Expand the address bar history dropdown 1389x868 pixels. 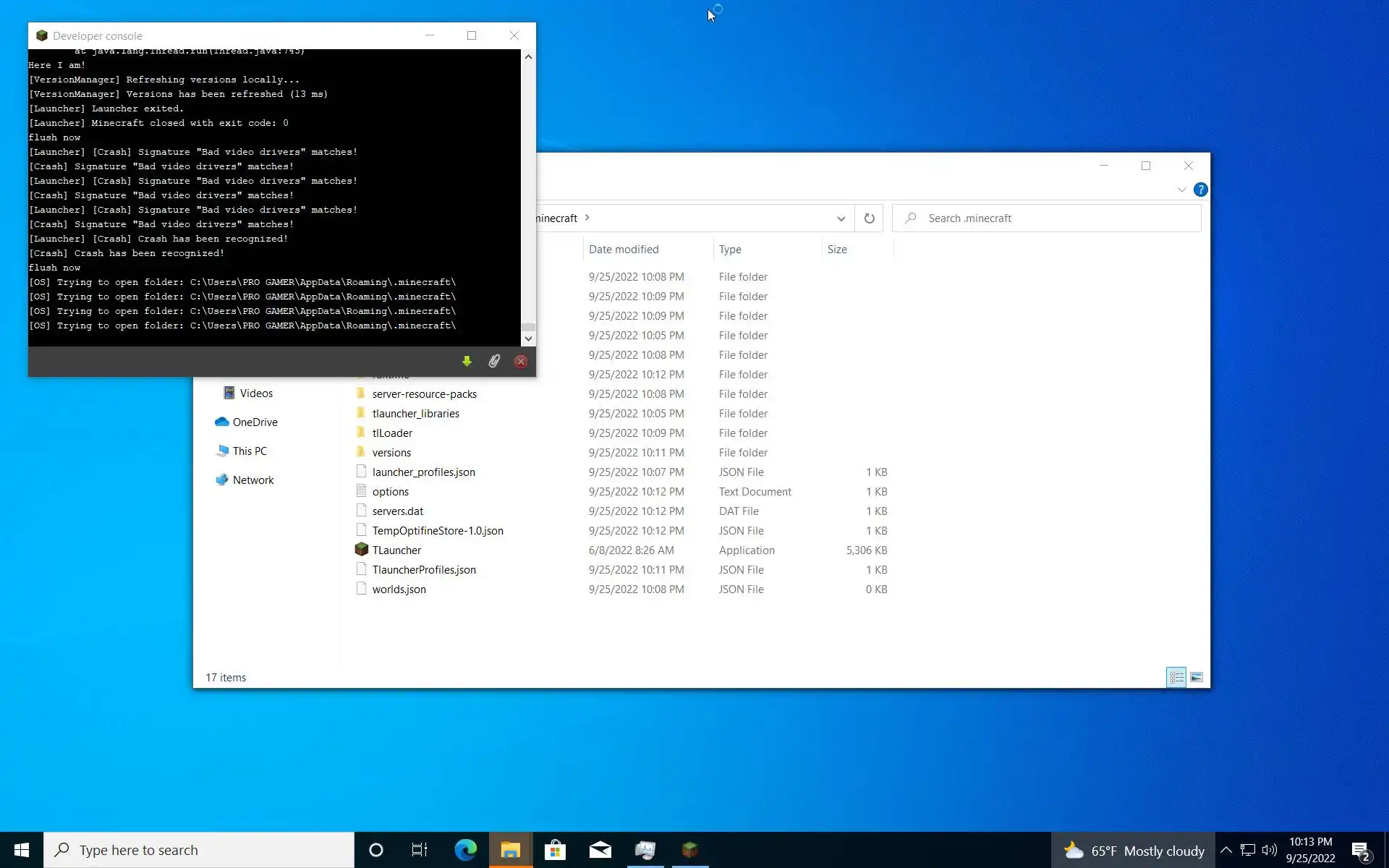[x=841, y=218]
